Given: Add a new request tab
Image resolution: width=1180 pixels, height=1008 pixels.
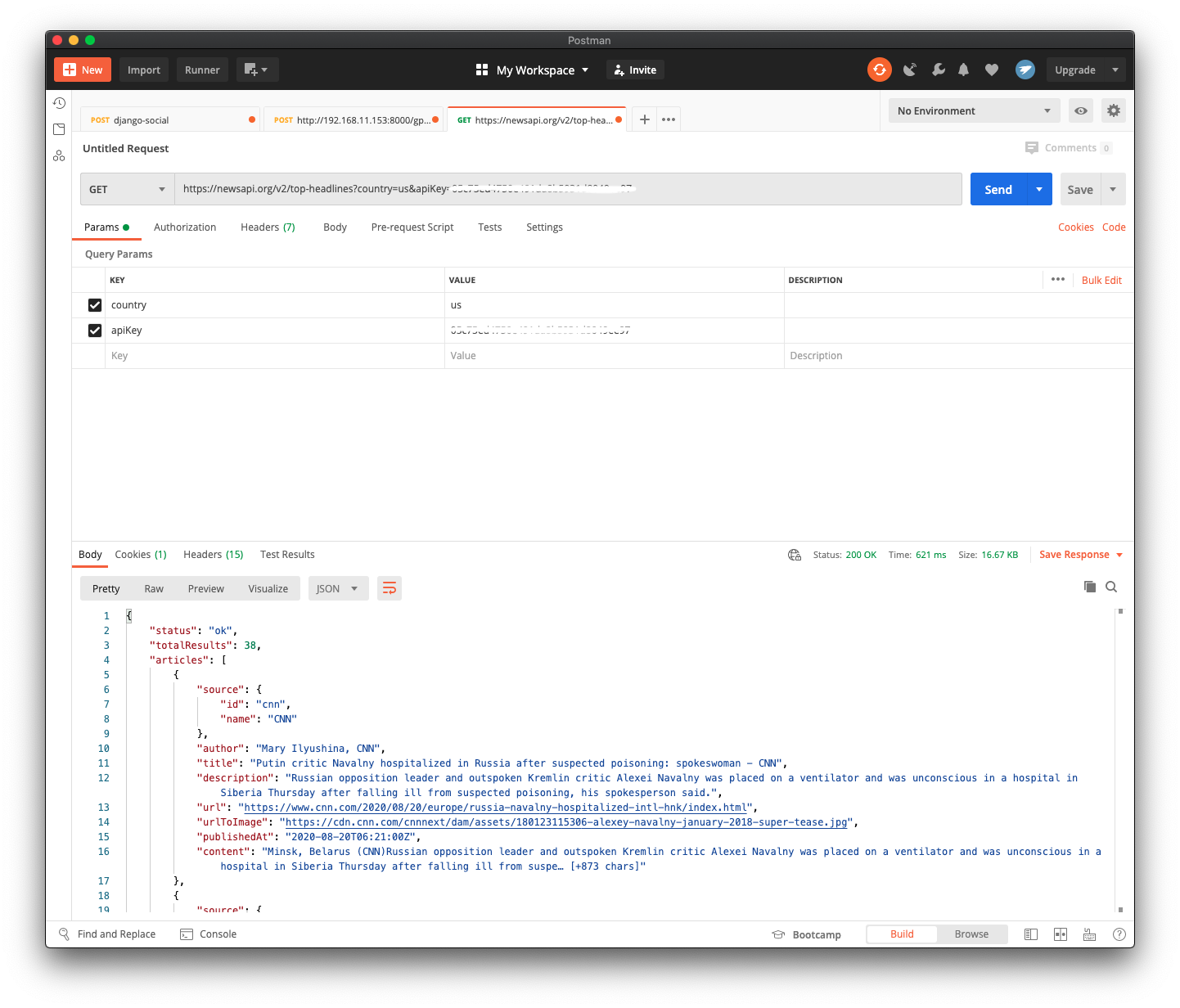Looking at the screenshot, I should click(645, 119).
